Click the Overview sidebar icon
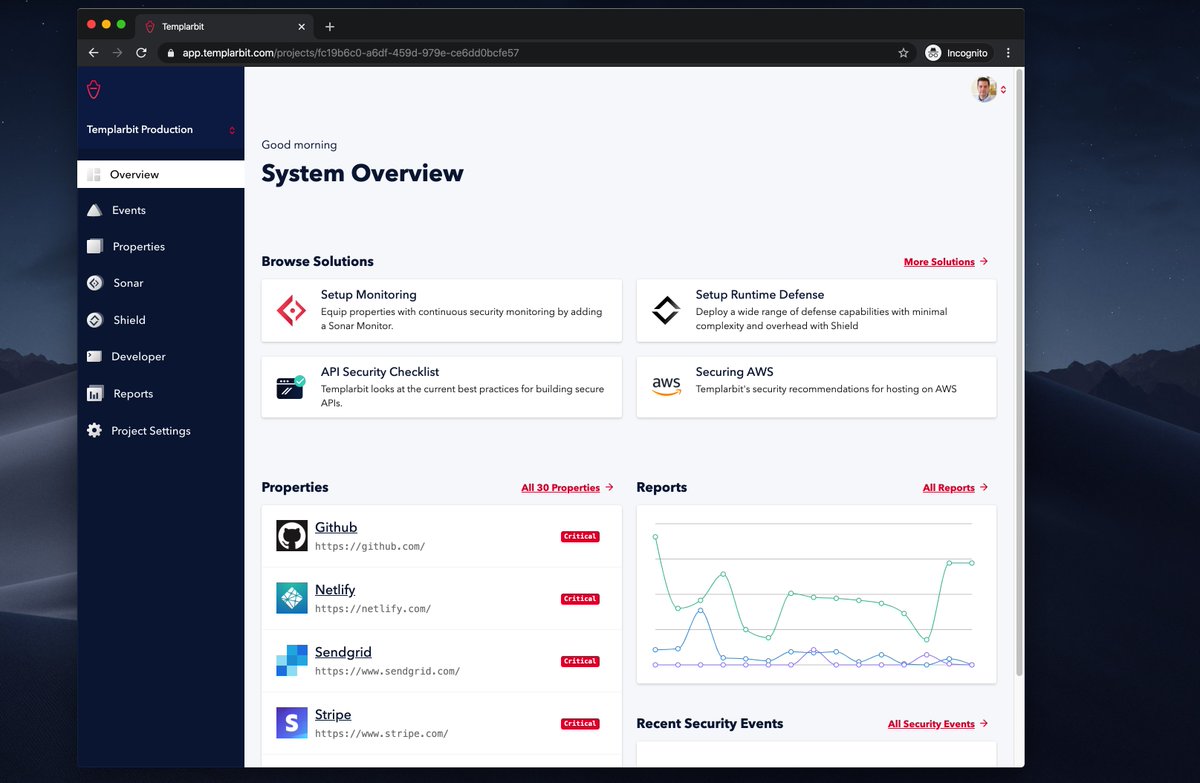Image resolution: width=1200 pixels, height=783 pixels. click(94, 174)
